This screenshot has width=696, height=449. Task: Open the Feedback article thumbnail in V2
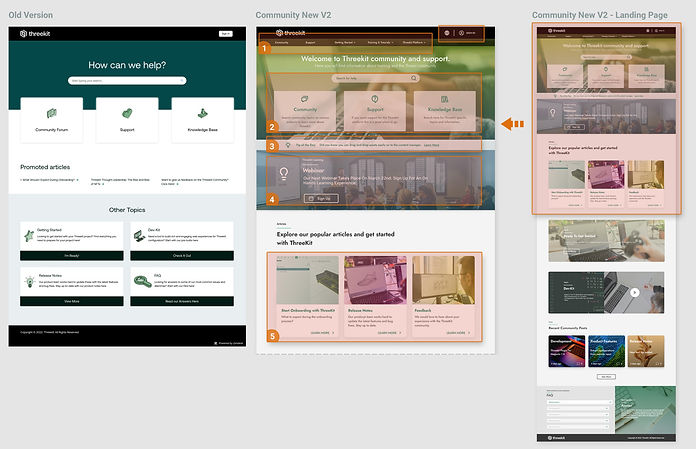pos(443,280)
